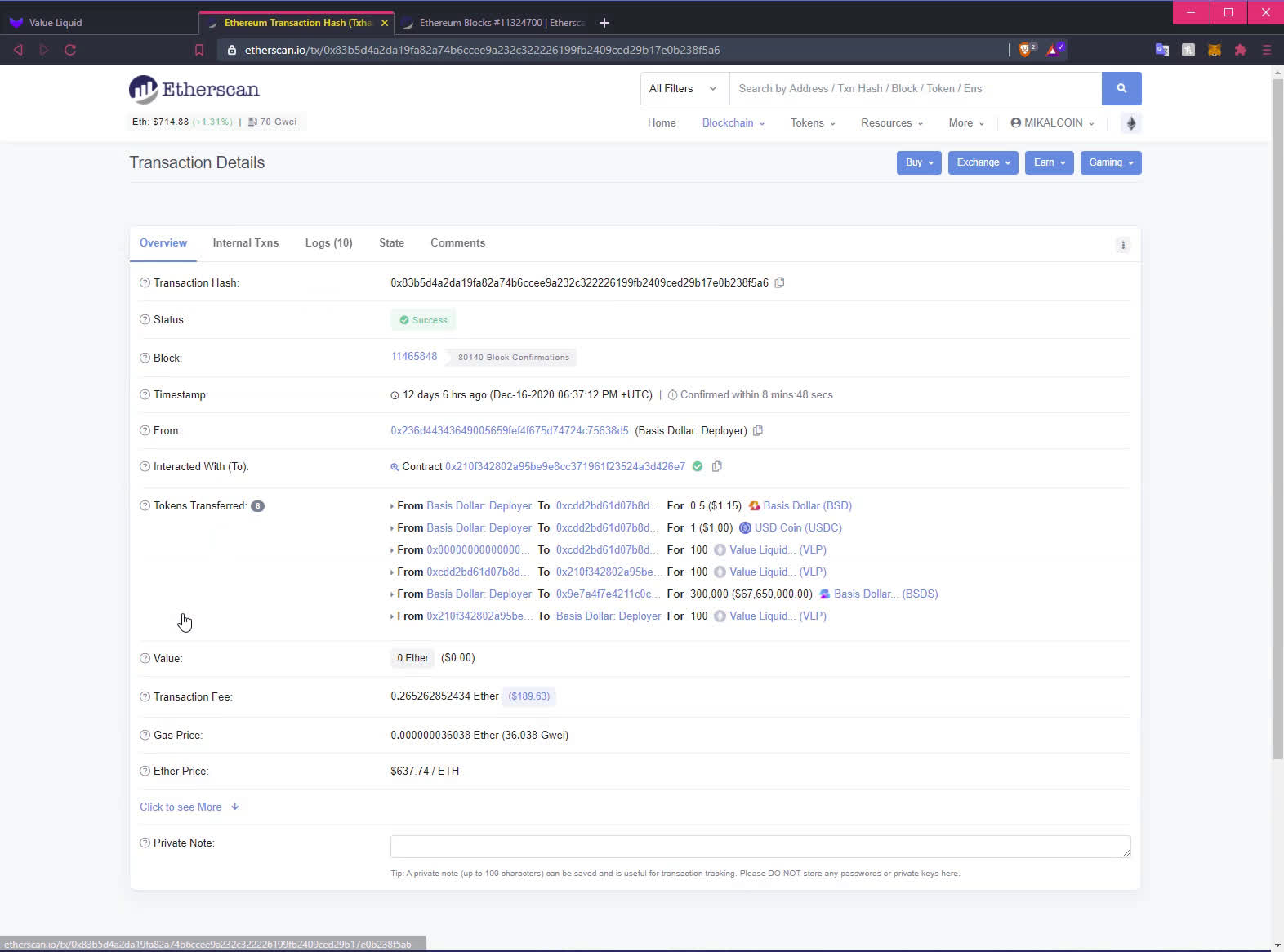Screen dimensions: 1284x952
Task: Open a new browser tab
Action: (x=604, y=23)
